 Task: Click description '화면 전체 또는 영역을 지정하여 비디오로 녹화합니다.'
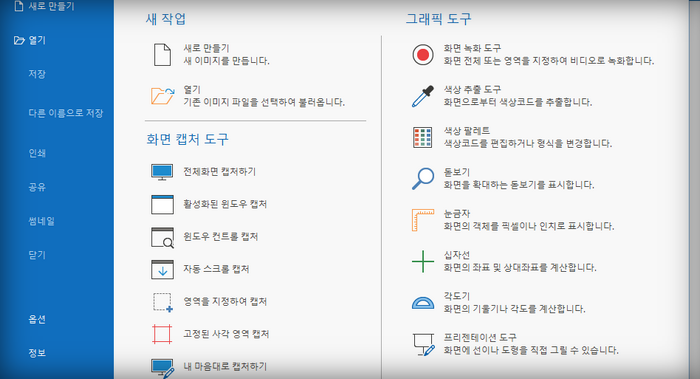[x=549, y=61]
